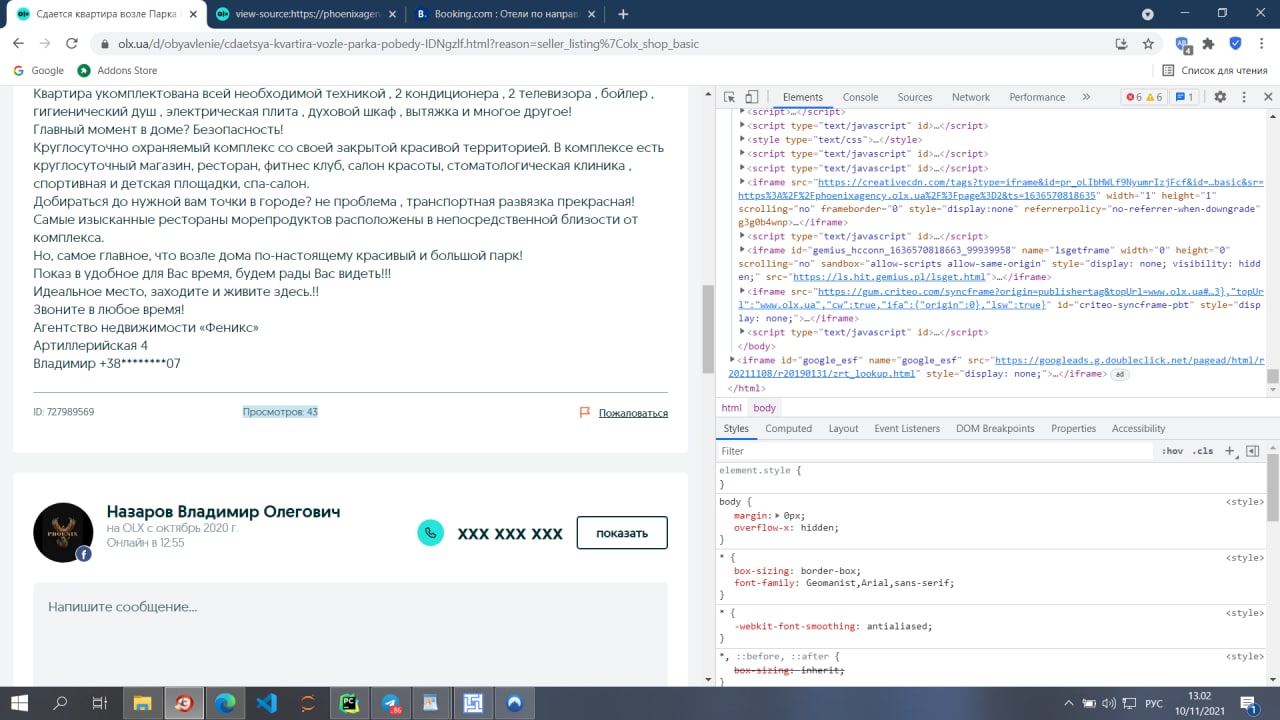Open the Chrome three-dot menu

[1262, 44]
